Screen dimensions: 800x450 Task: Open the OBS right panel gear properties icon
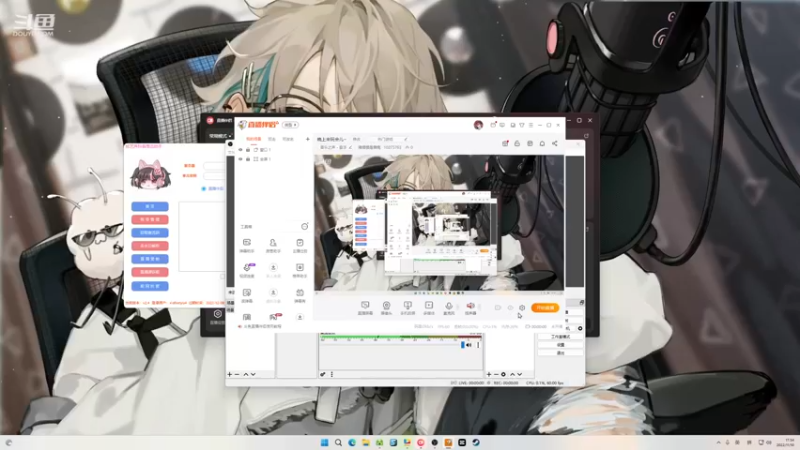coord(503,374)
